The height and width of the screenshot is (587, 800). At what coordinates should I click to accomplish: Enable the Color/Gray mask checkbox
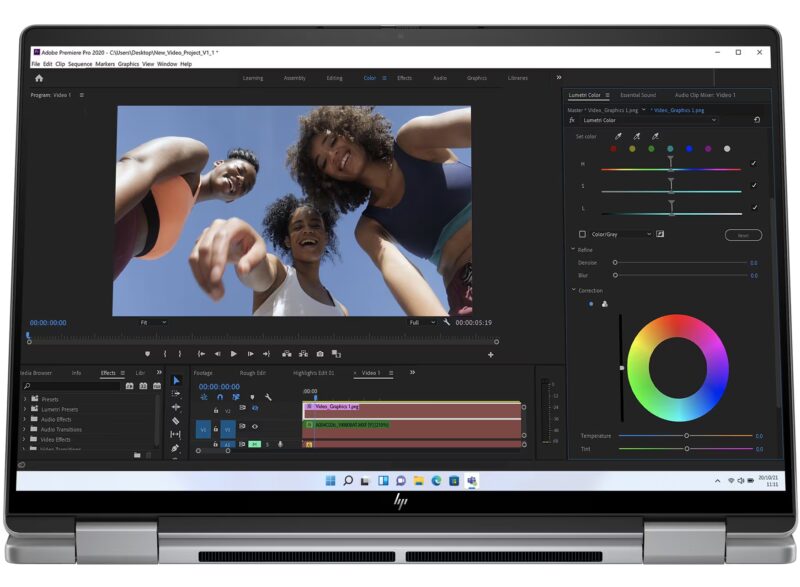click(582, 234)
